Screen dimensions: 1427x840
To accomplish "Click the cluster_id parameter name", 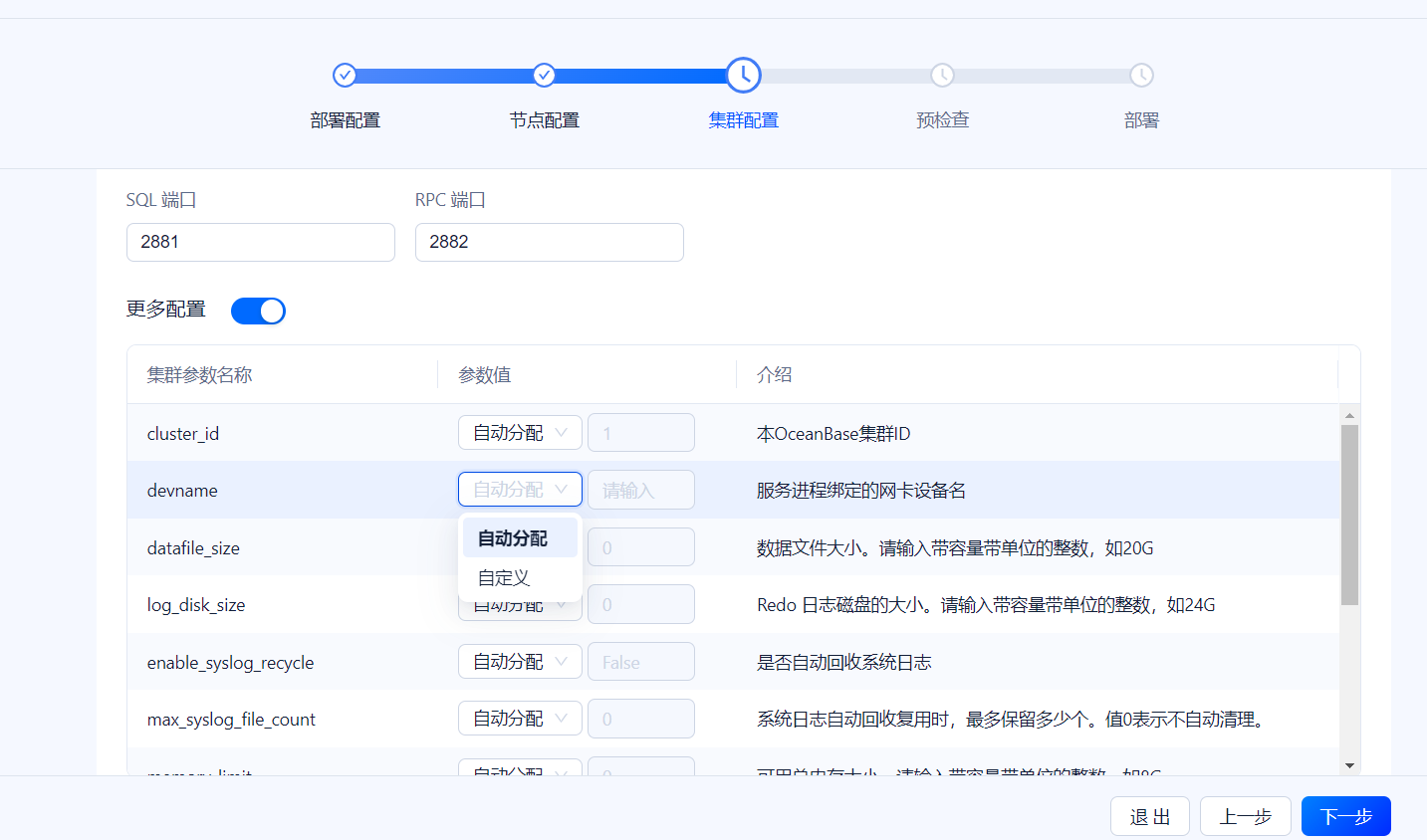I will click(183, 434).
